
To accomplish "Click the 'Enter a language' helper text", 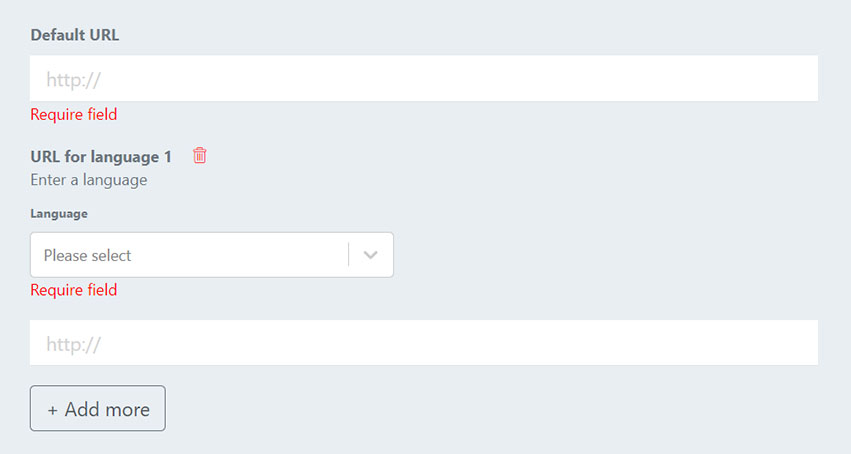I will [88, 180].
